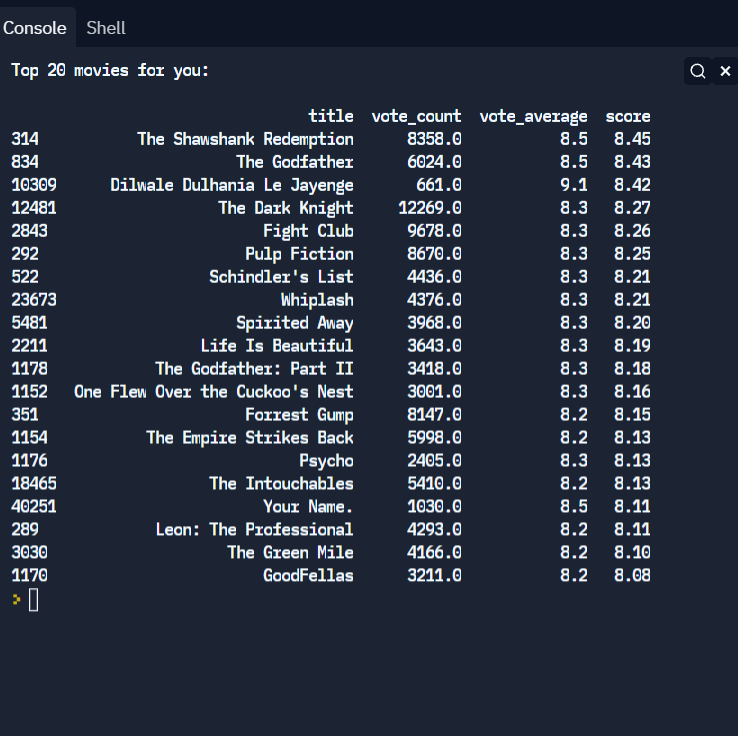Select 'Psycho' title text

pos(326,461)
